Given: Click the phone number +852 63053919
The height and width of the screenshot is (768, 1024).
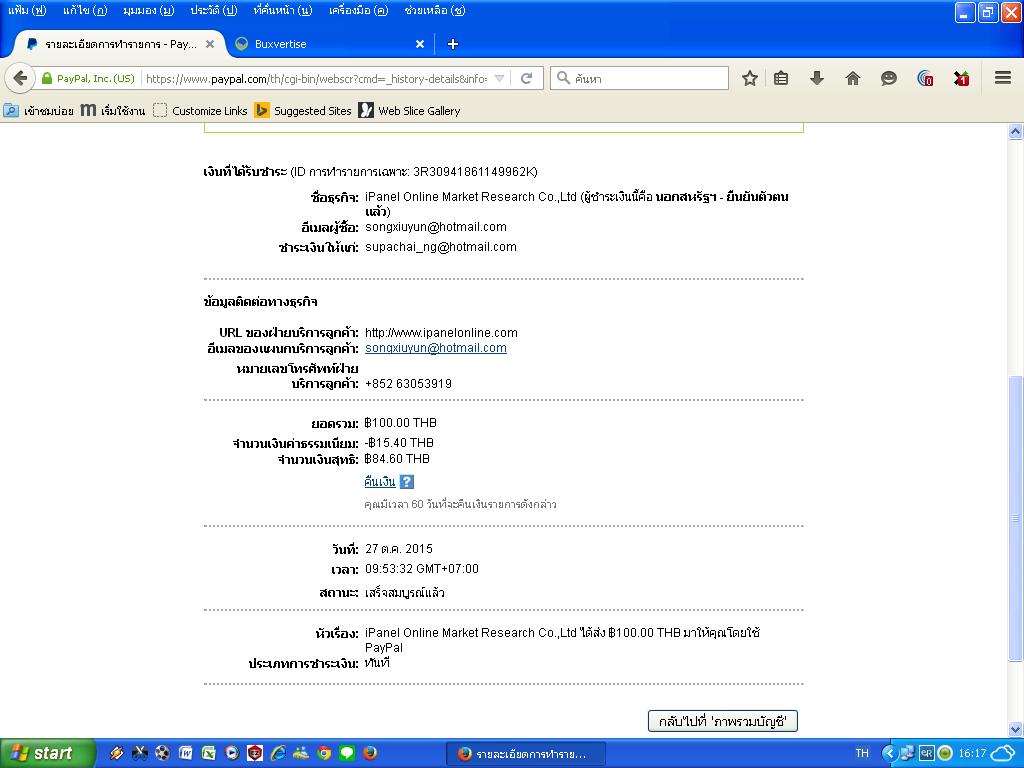Looking at the screenshot, I should click(408, 384).
